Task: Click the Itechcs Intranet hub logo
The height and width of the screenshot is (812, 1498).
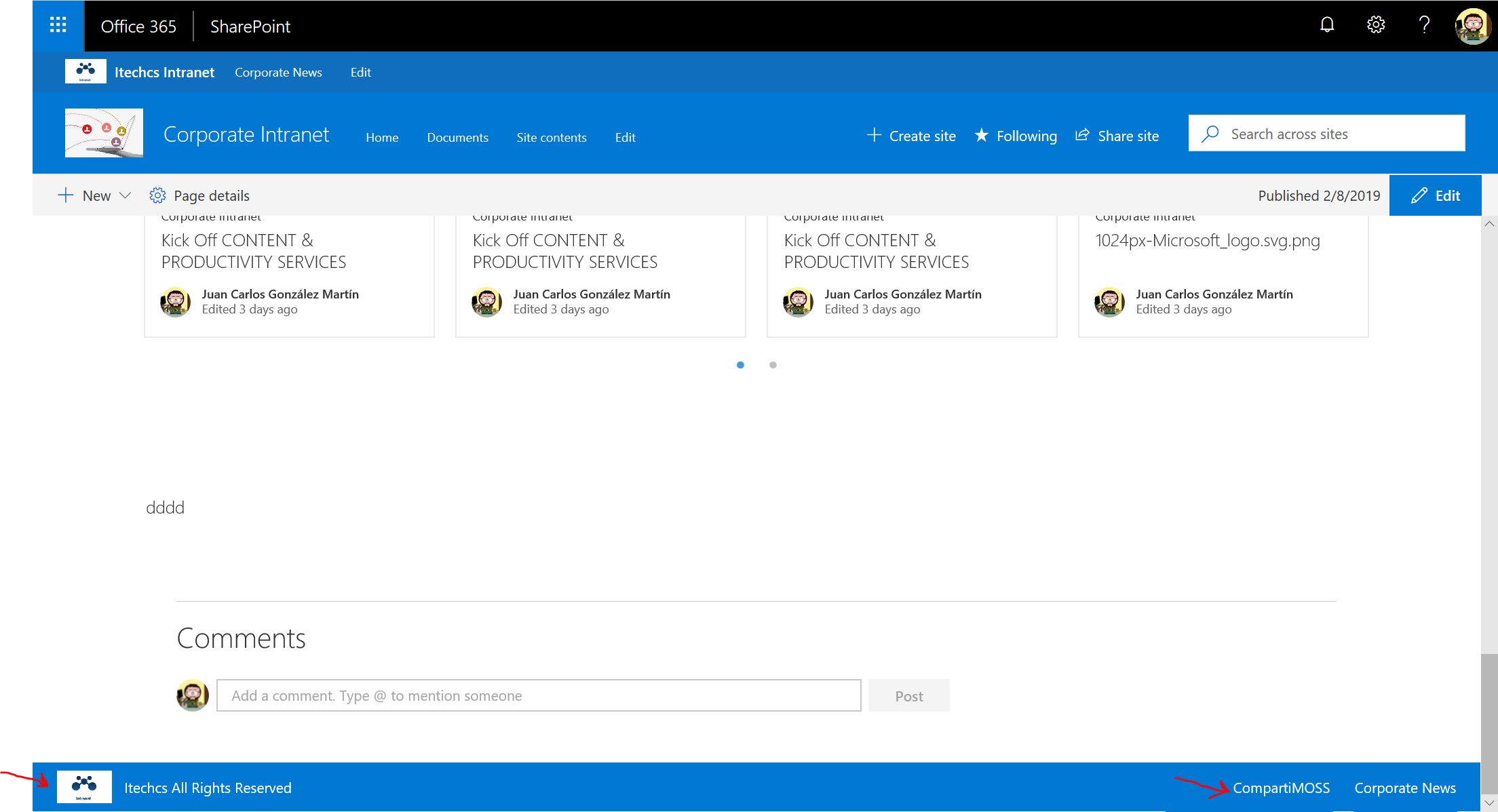Action: tap(85, 72)
